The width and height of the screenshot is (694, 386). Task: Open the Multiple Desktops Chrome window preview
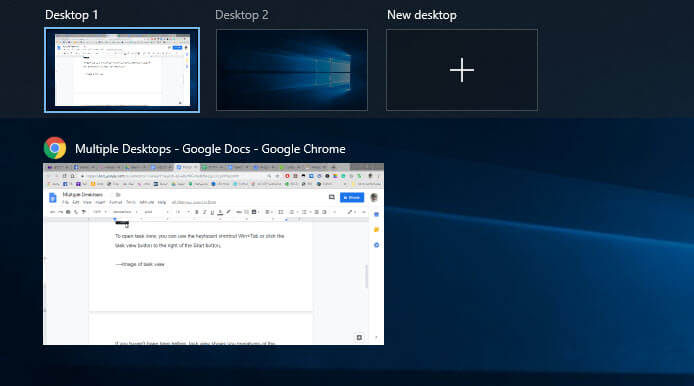pyautogui.click(x=213, y=254)
